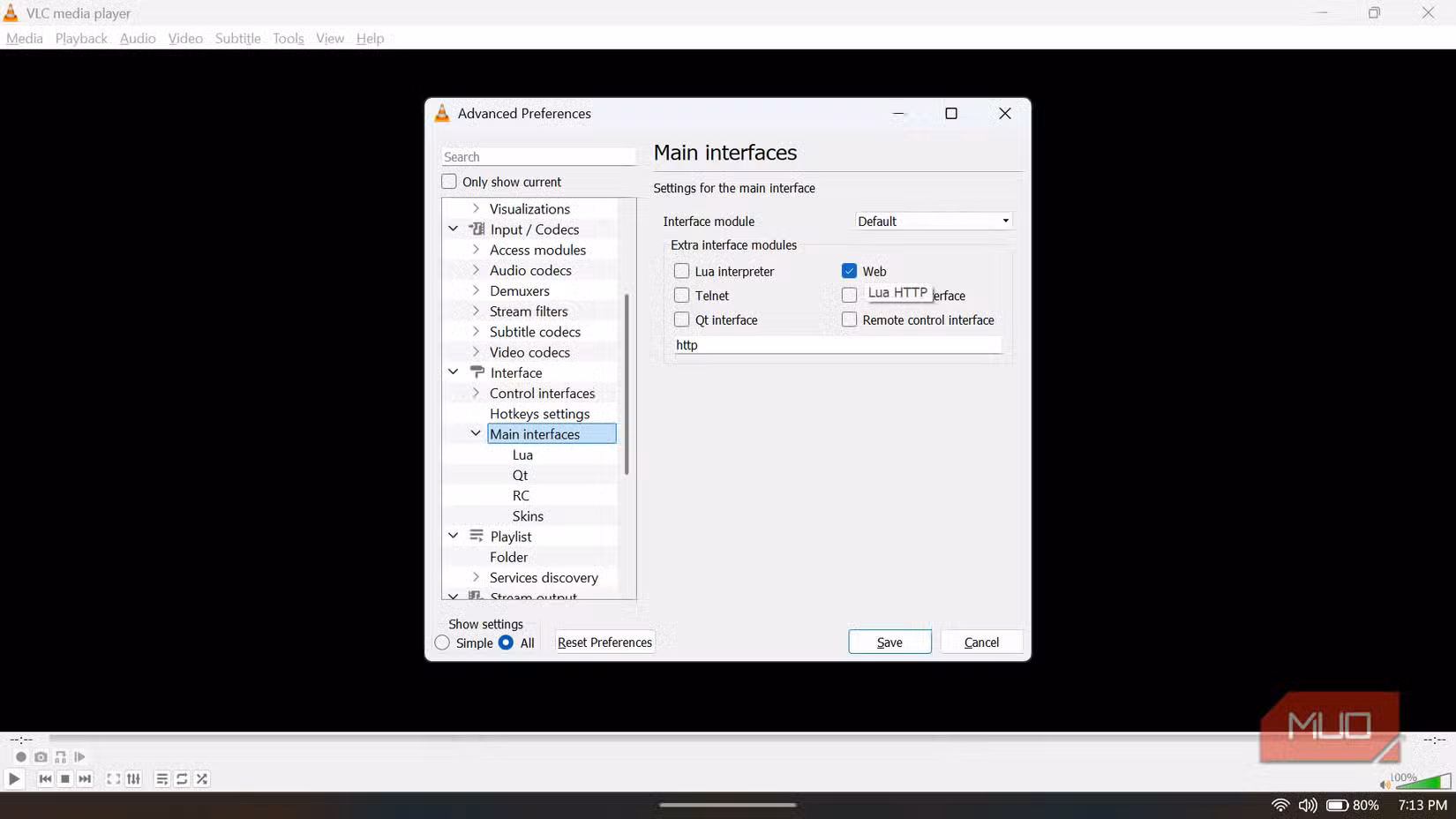Open the Interface module dropdown
1456x819 pixels.
(934, 222)
